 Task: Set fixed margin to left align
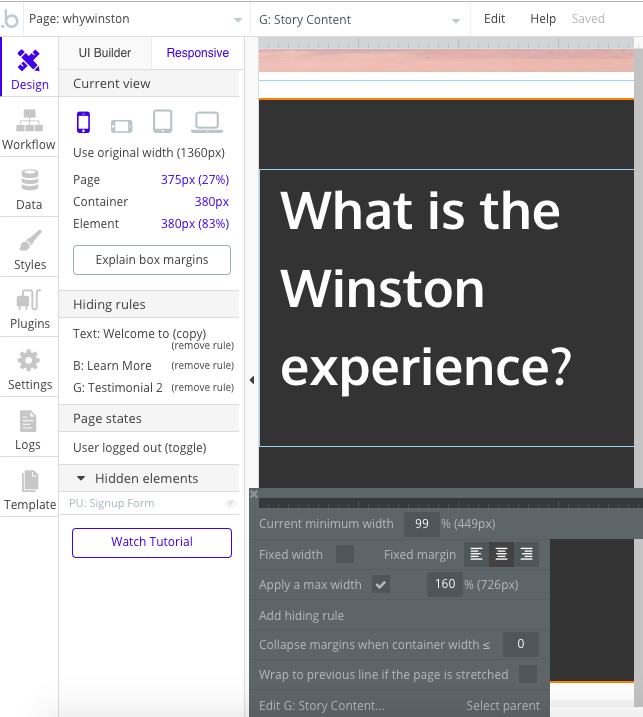(477, 554)
